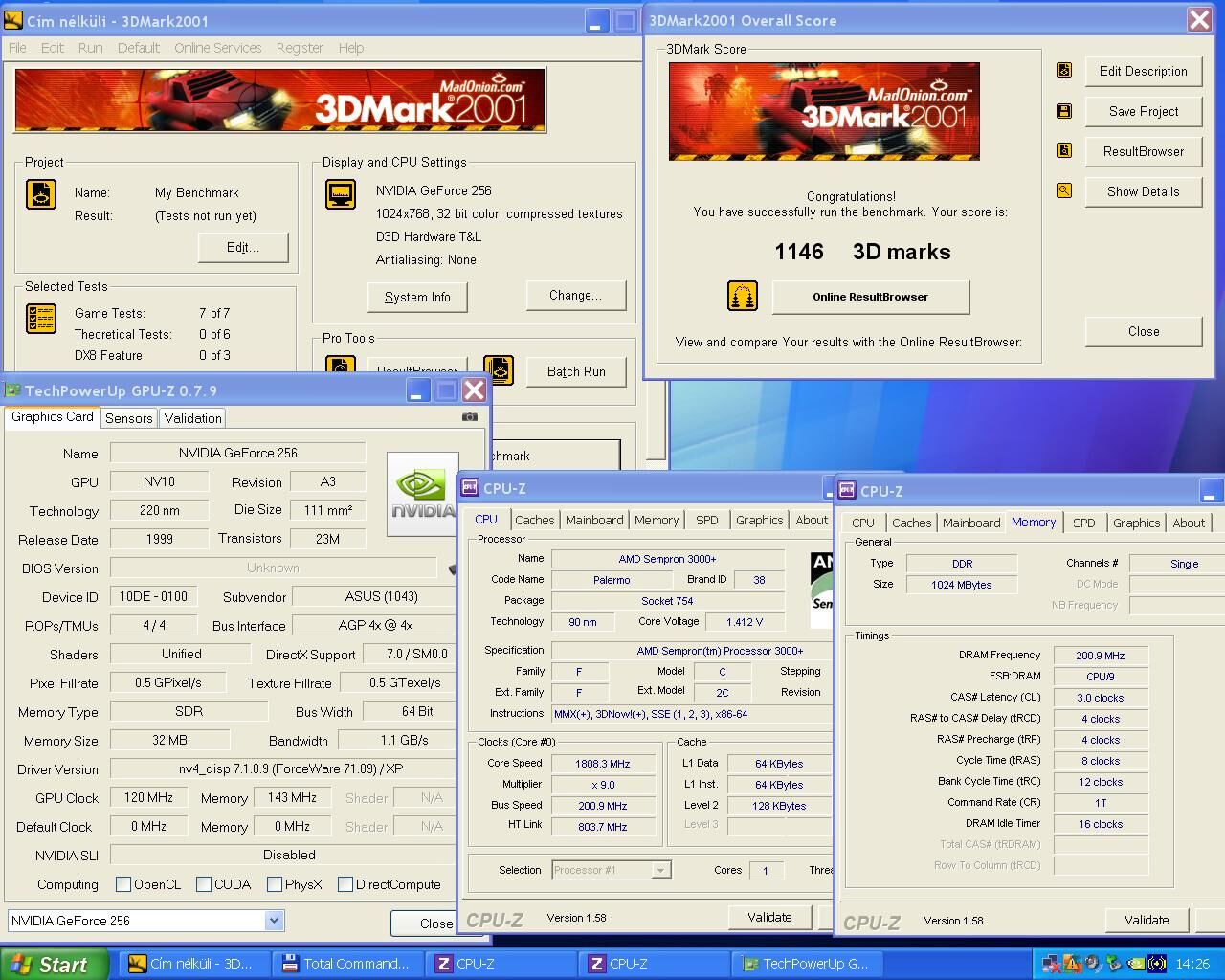The width and height of the screenshot is (1225, 980).
Task: Toggle the PhysX checkbox in GPU-Z
Action: coord(275,884)
